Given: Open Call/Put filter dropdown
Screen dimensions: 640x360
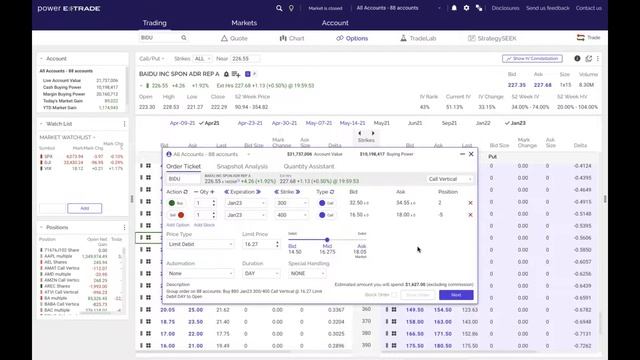Looking at the screenshot, I should pyautogui.click(x=152, y=59).
